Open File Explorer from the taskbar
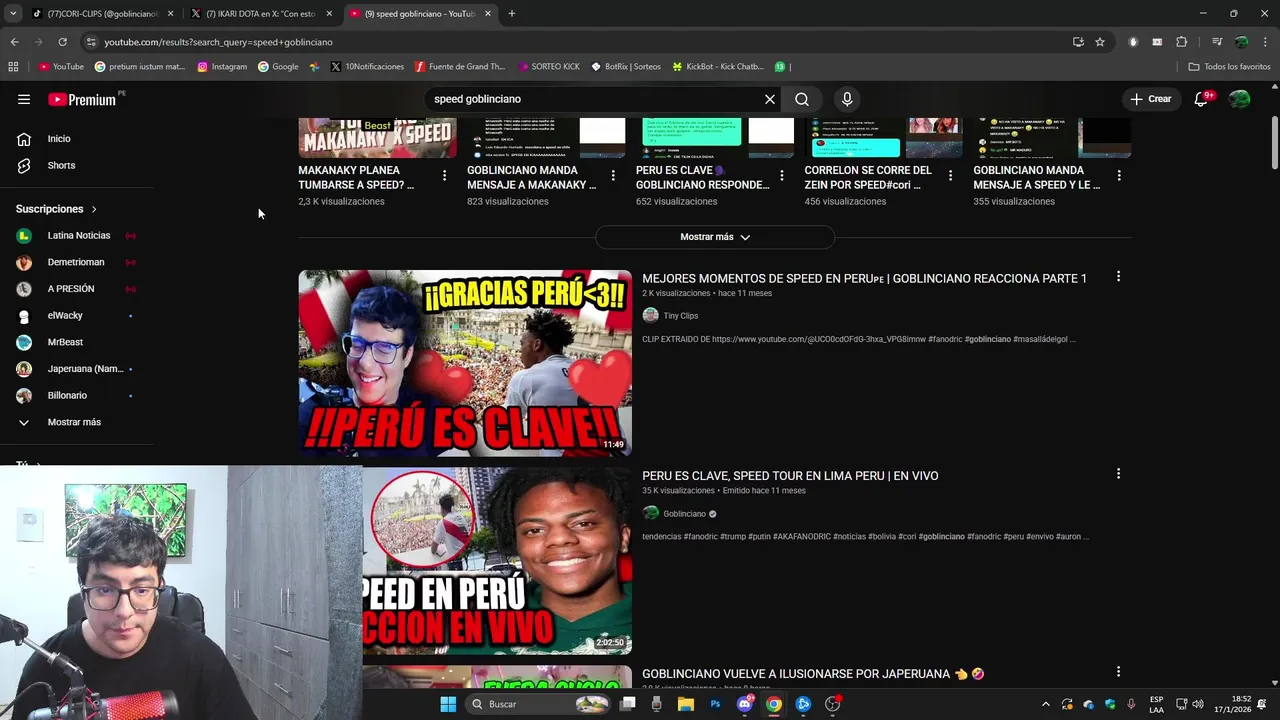Screen dimensions: 1280x720 click(686, 704)
